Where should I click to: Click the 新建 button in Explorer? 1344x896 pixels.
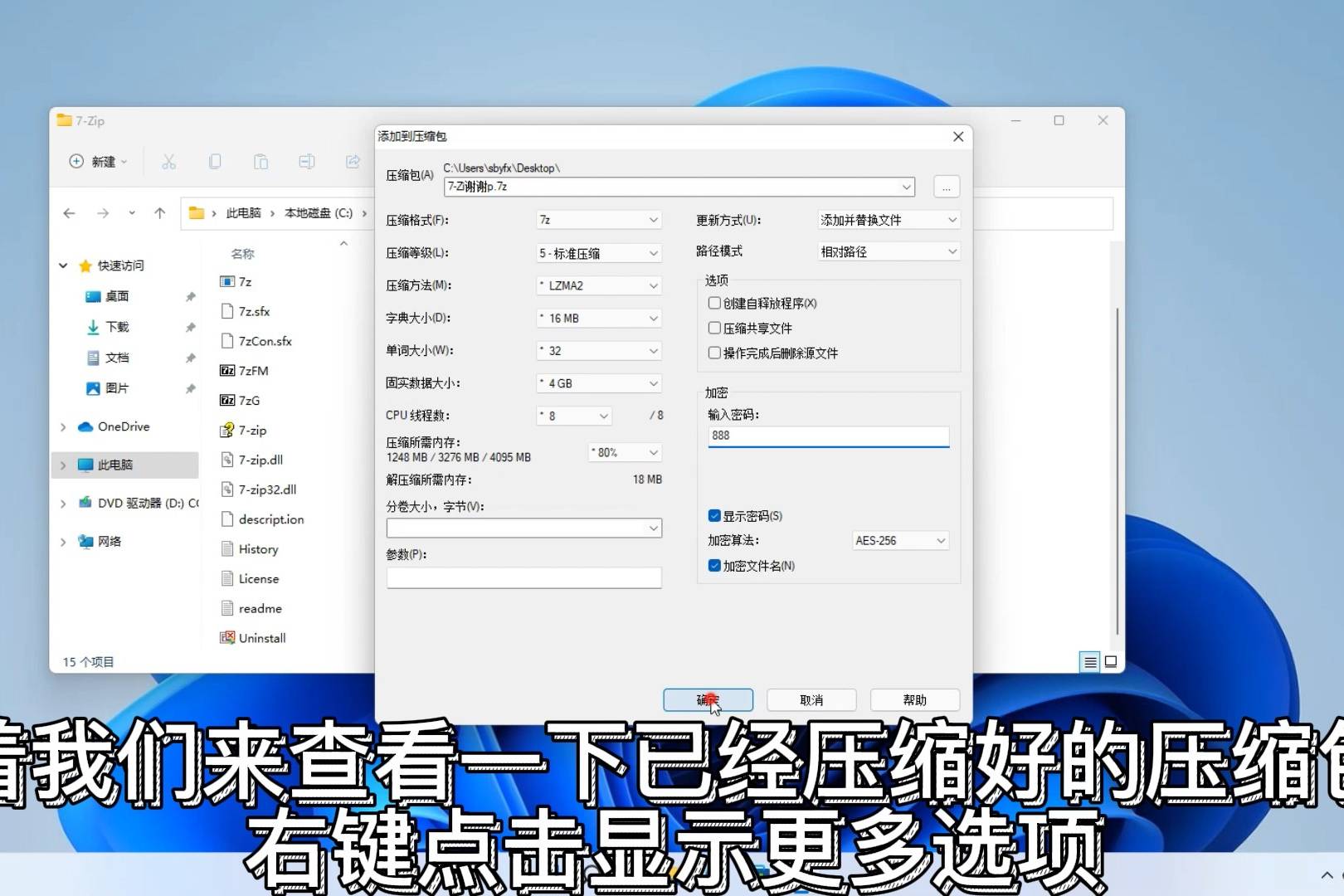pos(98,162)
